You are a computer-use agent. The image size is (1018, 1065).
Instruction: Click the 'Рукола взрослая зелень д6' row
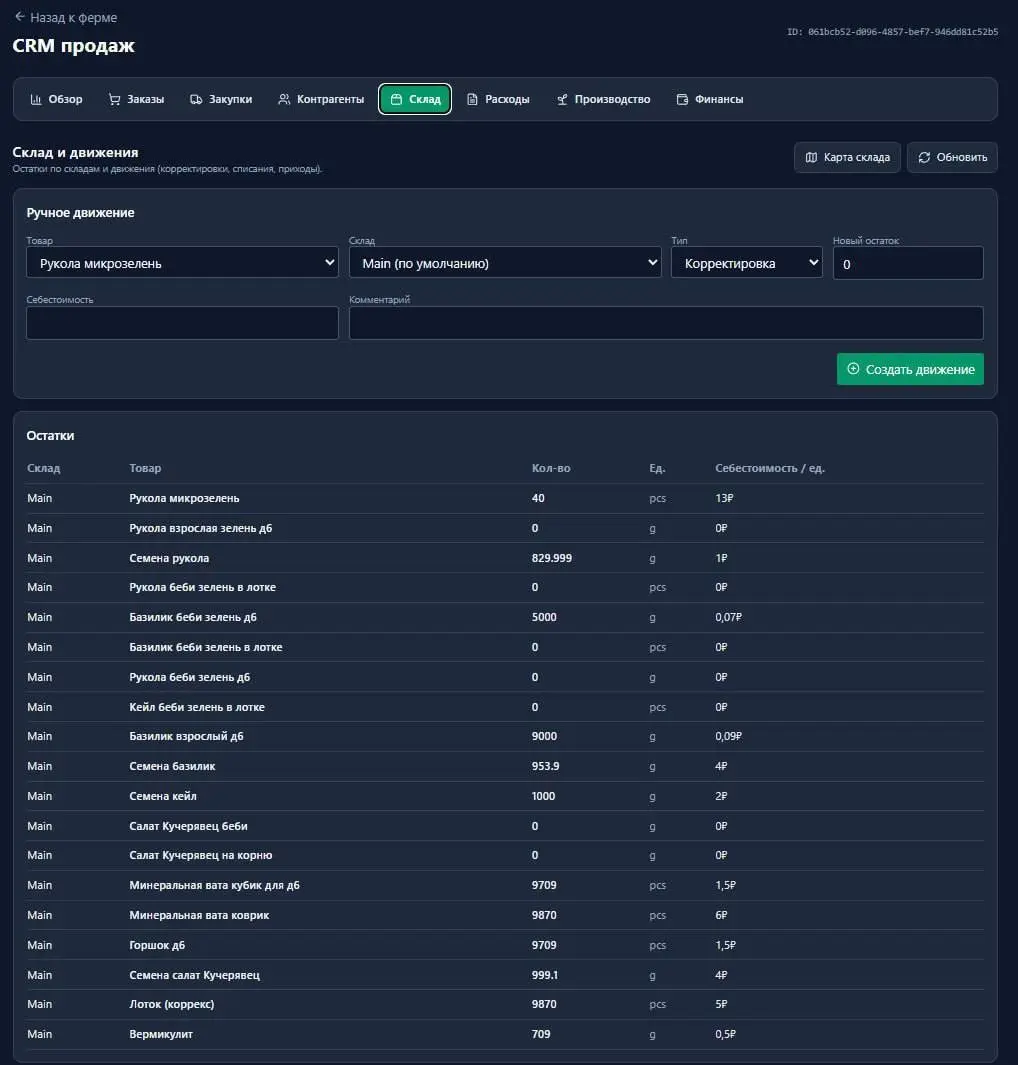(x=505, y=528)
